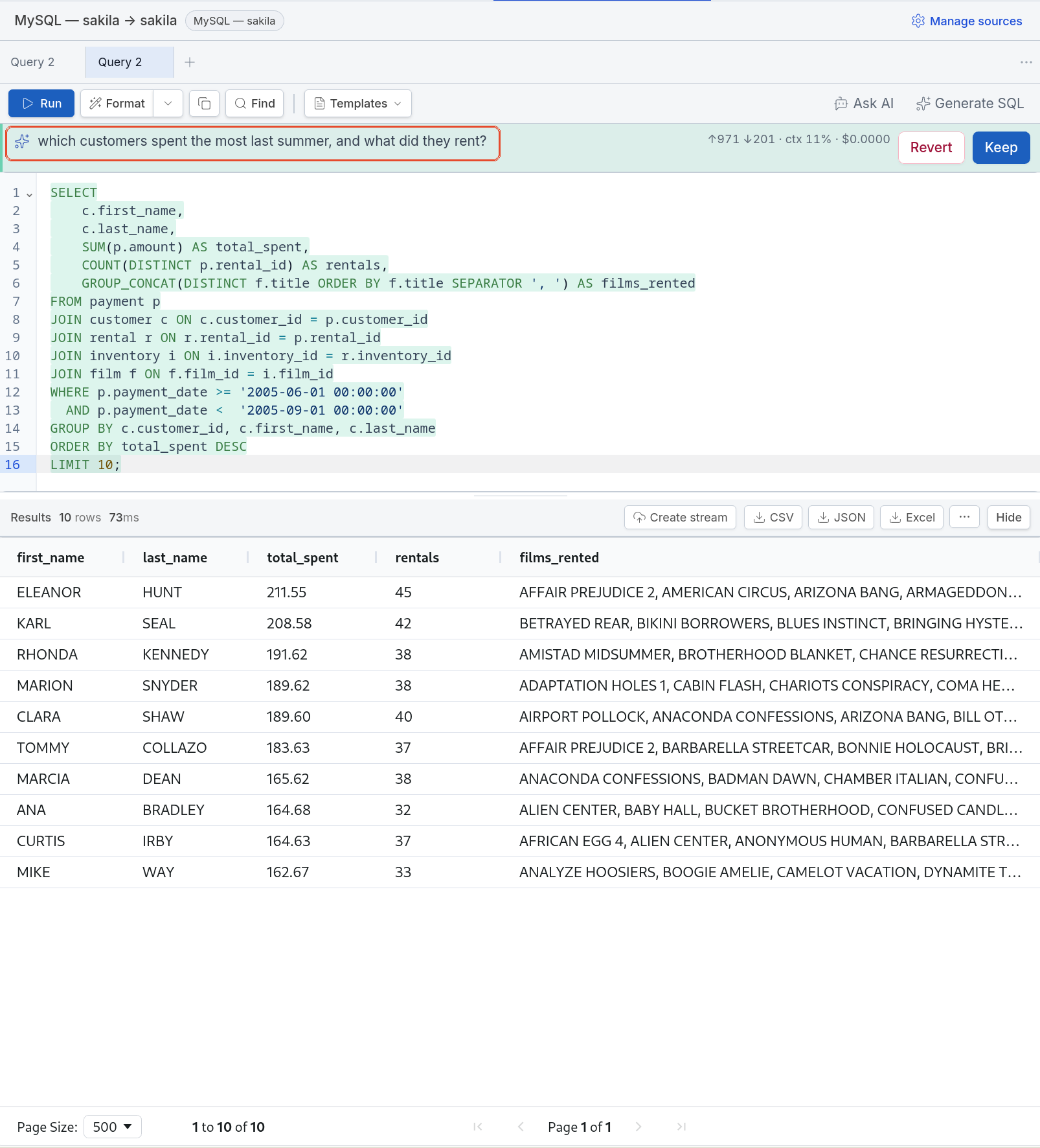
Task: Open the Ask AI assistant
Action: pos(864,104)
